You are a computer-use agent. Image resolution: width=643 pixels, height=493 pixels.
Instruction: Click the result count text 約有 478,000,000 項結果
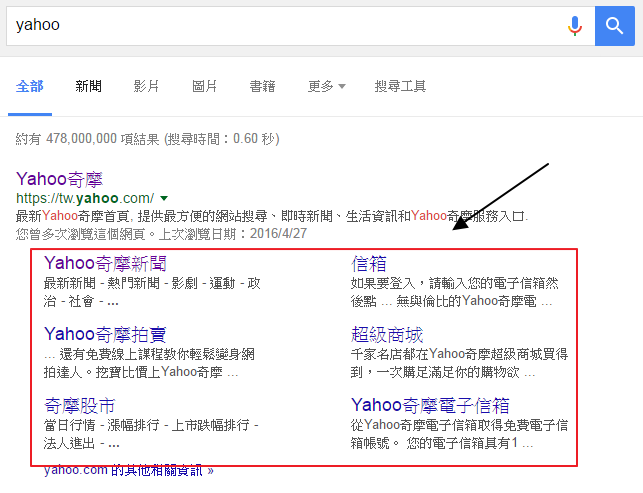click(x=87, y=139)
